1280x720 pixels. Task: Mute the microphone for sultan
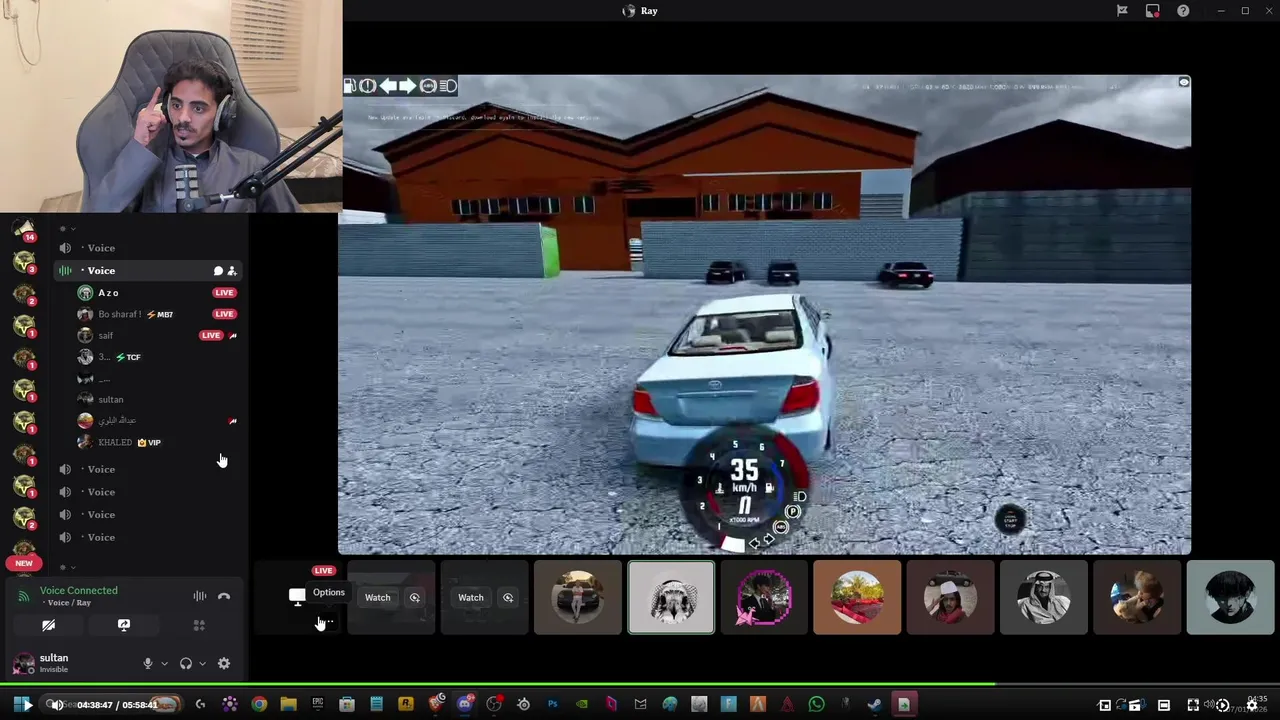[148, 664]
